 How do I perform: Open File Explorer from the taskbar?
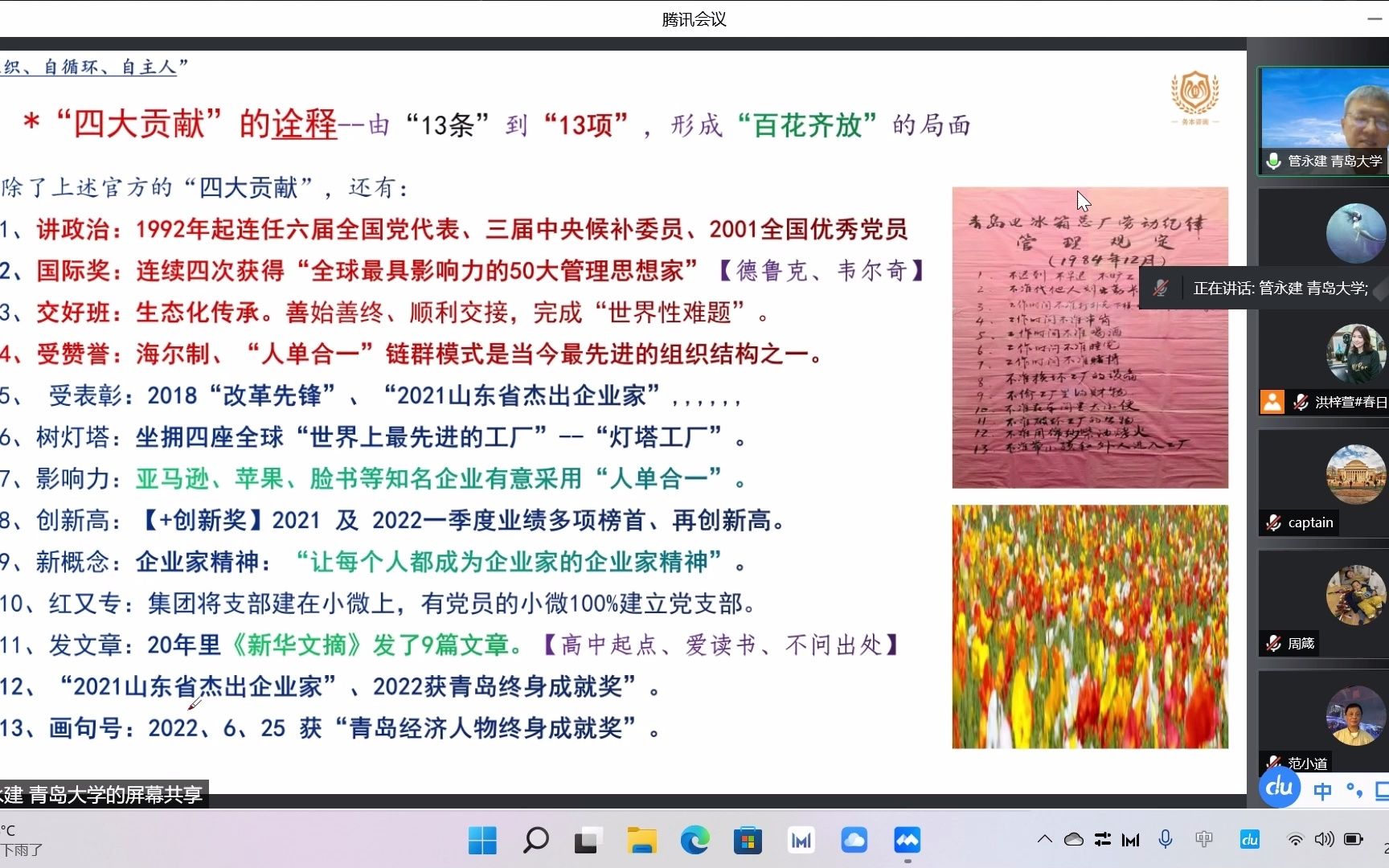coord(641,841)
